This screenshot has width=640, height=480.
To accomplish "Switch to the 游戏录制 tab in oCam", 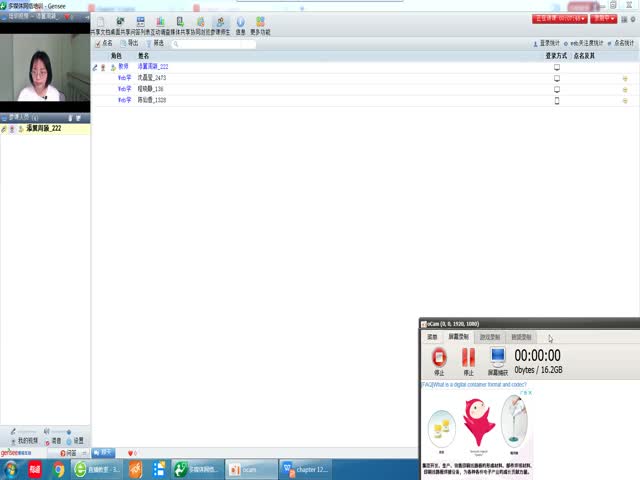I will tap(491, 337).
